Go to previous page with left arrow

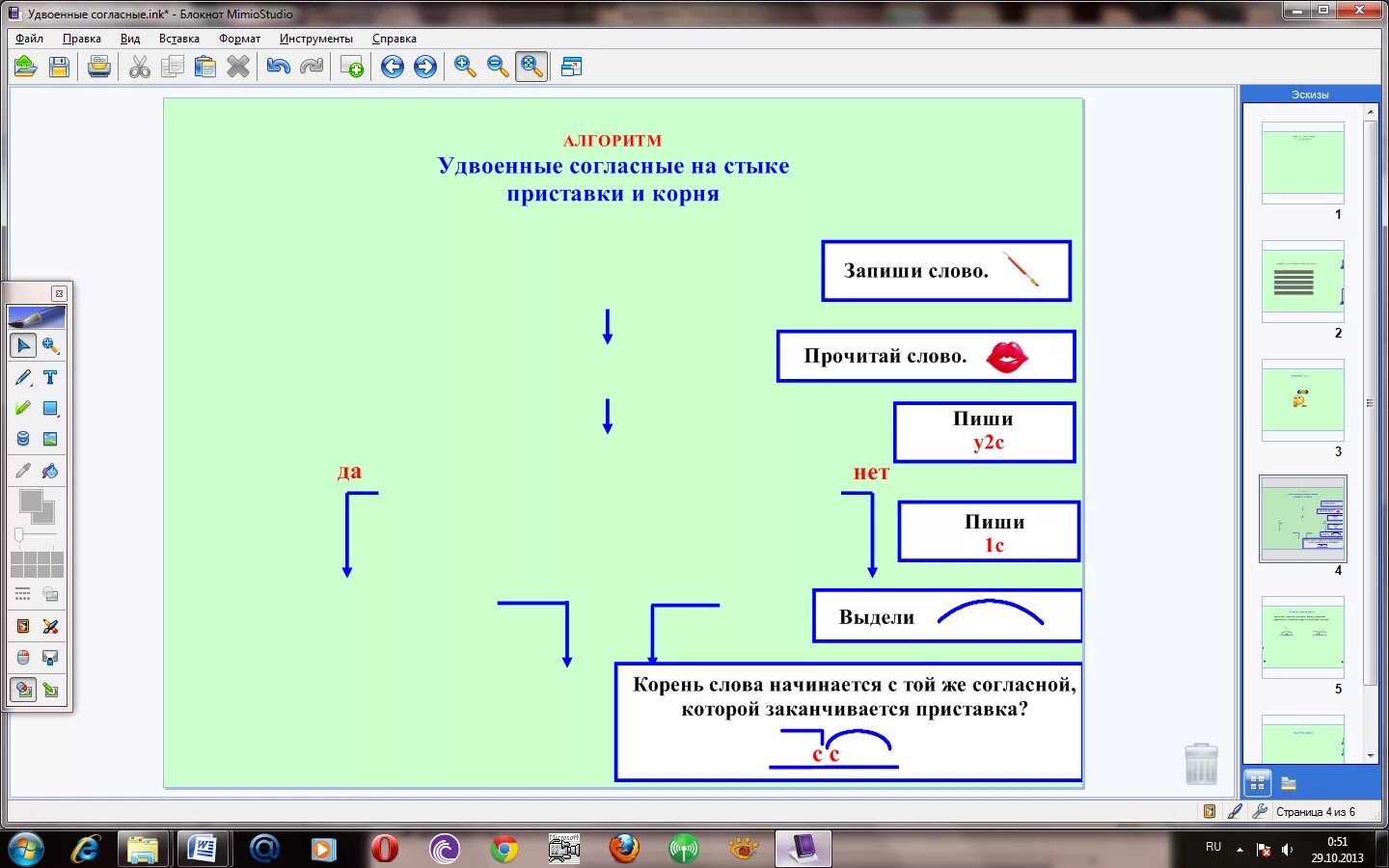click(x=393, y=67)
